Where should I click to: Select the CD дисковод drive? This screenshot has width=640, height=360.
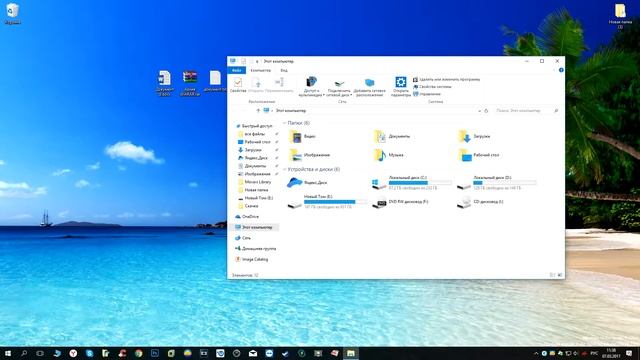click(480, 202)
